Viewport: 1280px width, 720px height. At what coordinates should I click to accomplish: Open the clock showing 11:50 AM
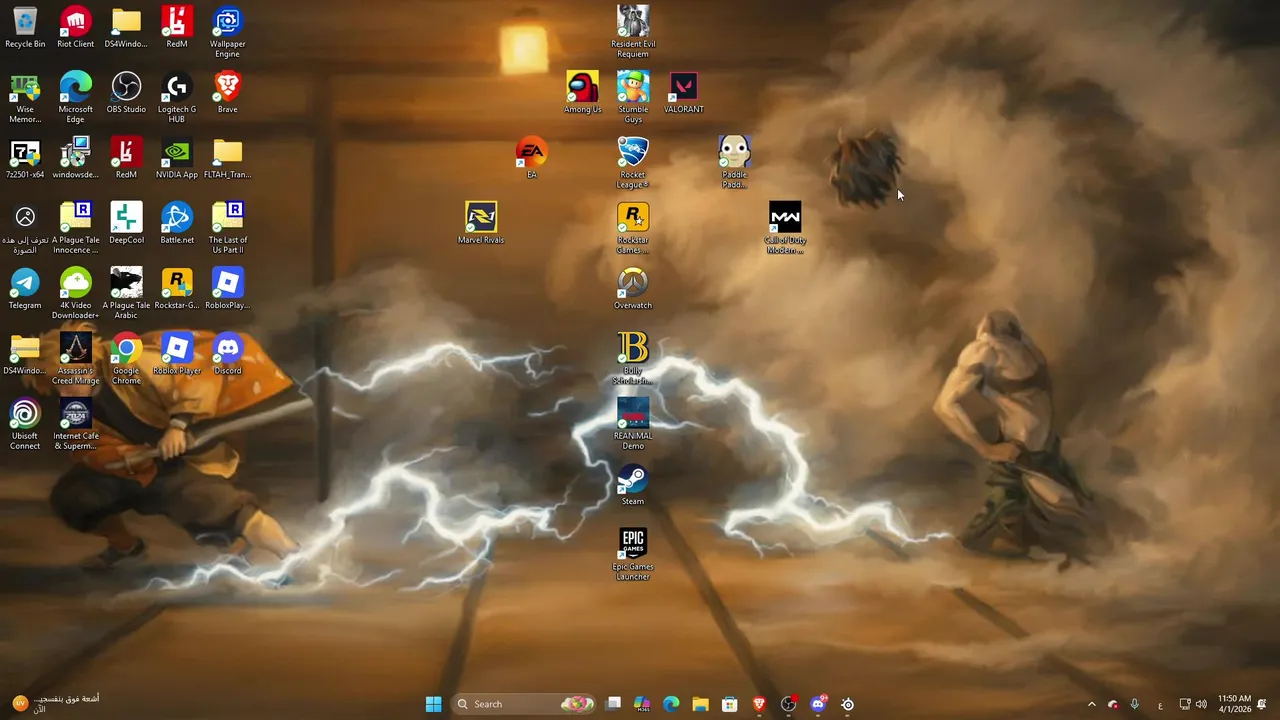pyautogui.click(x=1234, y=704)
